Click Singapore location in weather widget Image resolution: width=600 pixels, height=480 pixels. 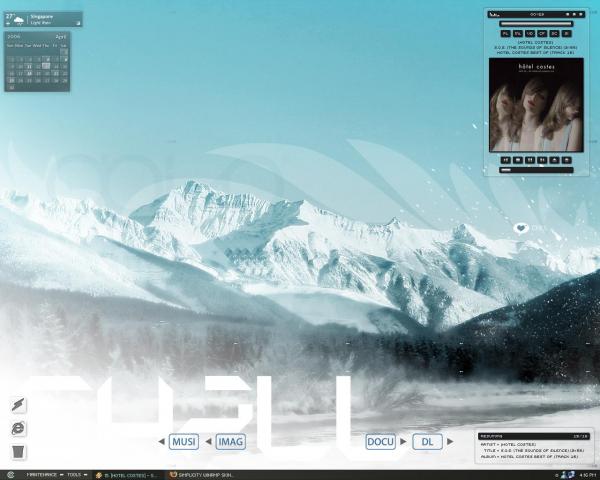42,17
